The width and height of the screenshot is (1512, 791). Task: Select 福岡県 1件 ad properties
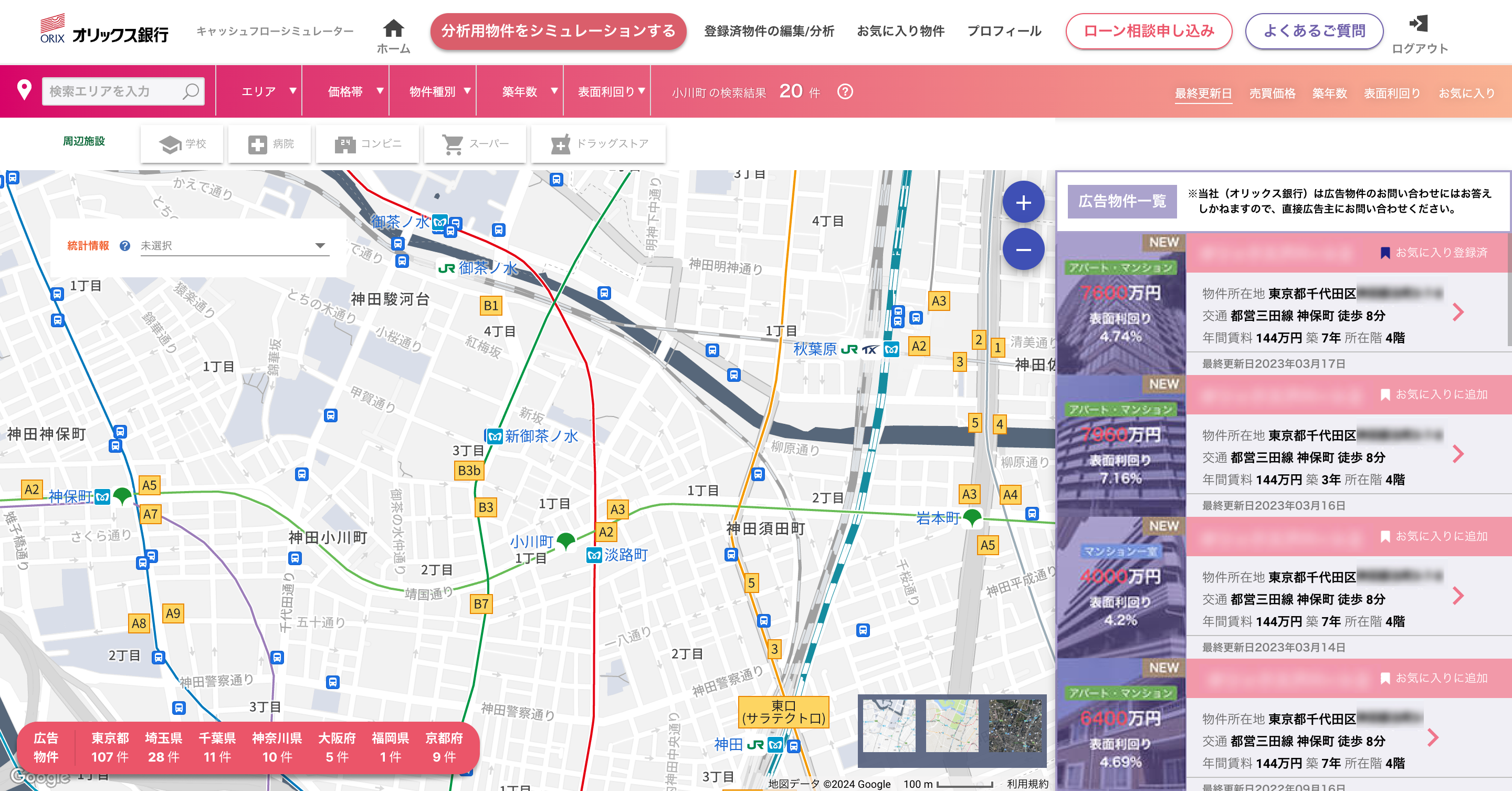[390, 747]
